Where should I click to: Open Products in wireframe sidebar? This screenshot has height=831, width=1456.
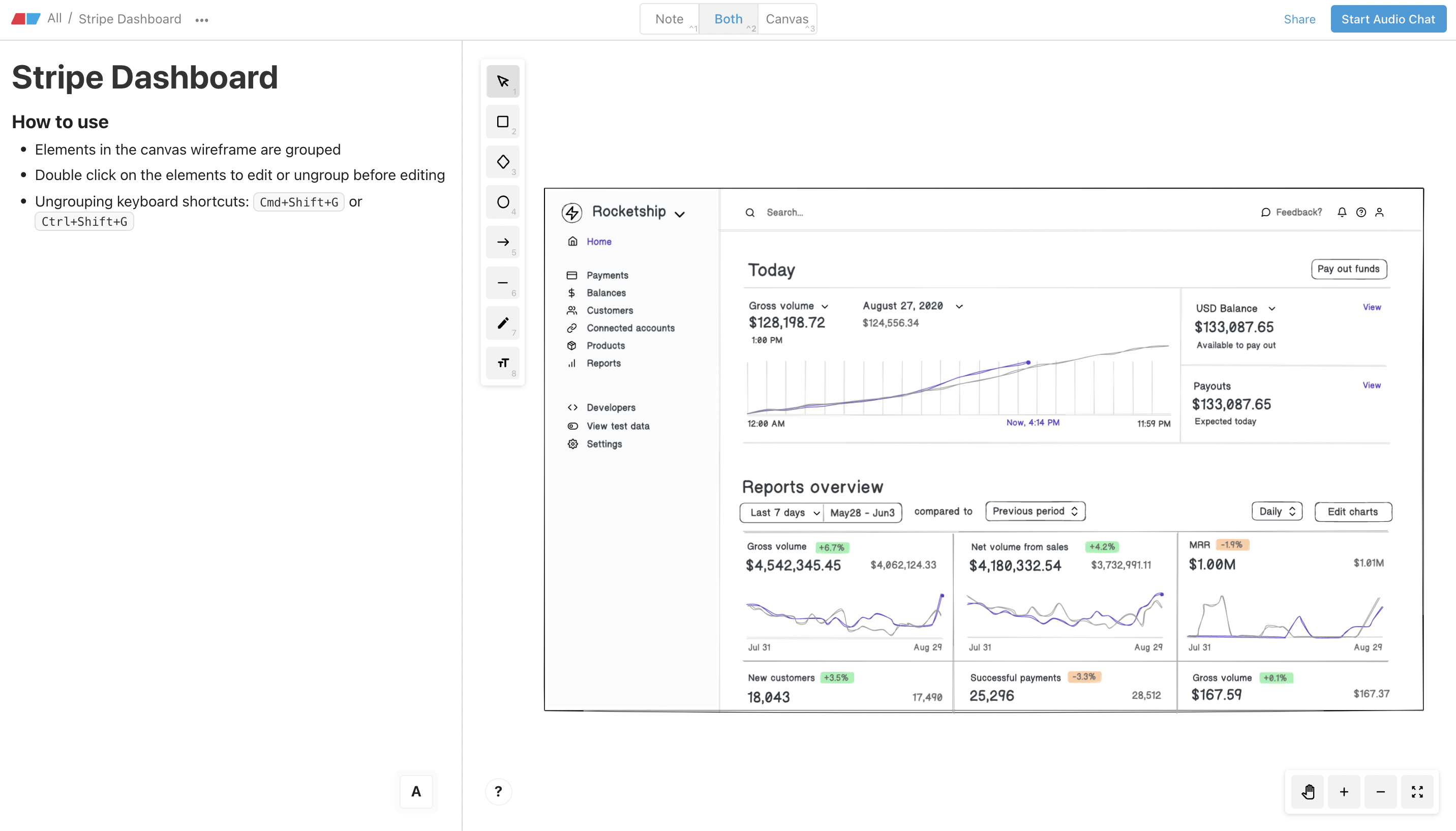tap(606, 346)
